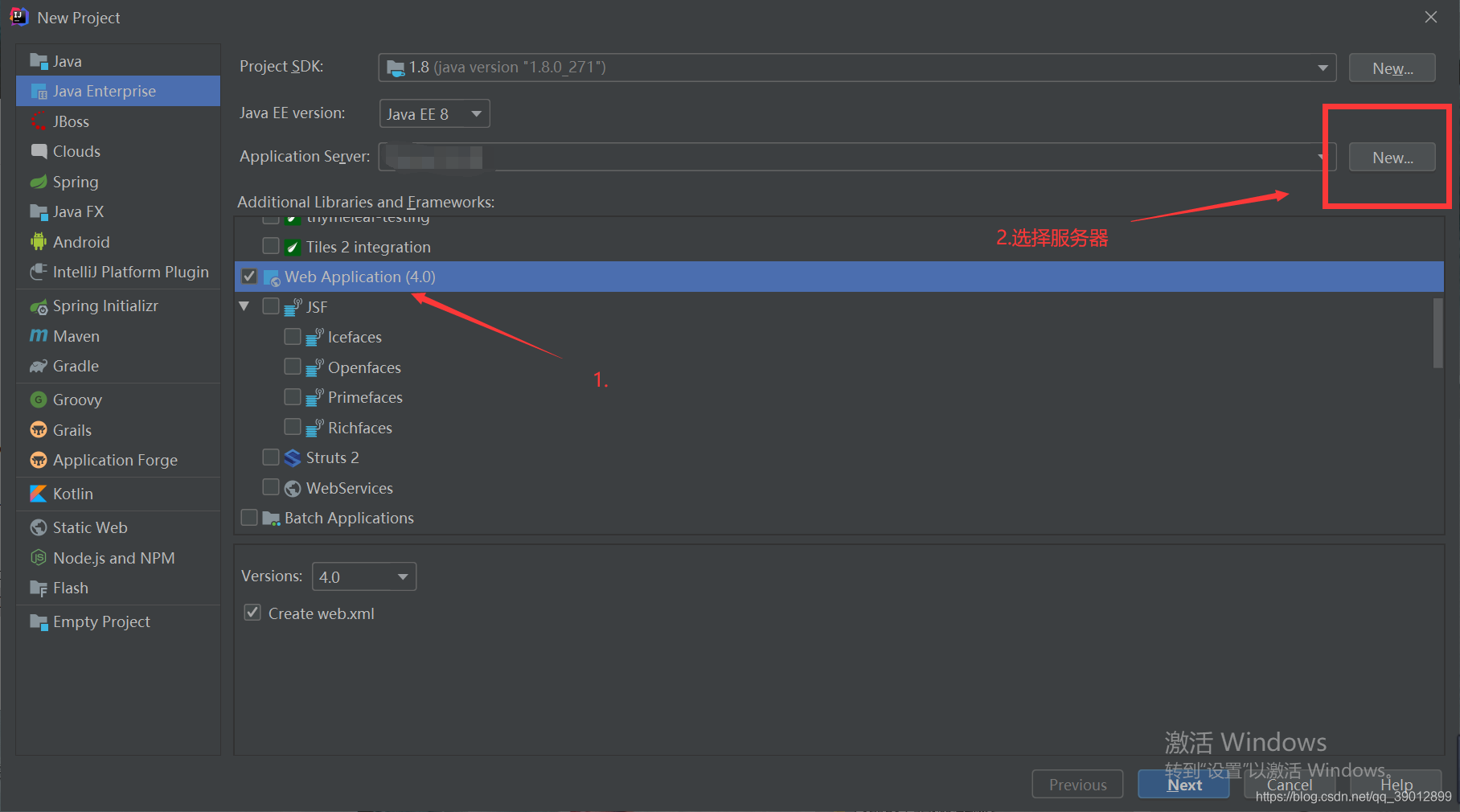Viewport: 1460px width, 812px height.
Task: Select the Spring leaf icon
Action: 39,182
